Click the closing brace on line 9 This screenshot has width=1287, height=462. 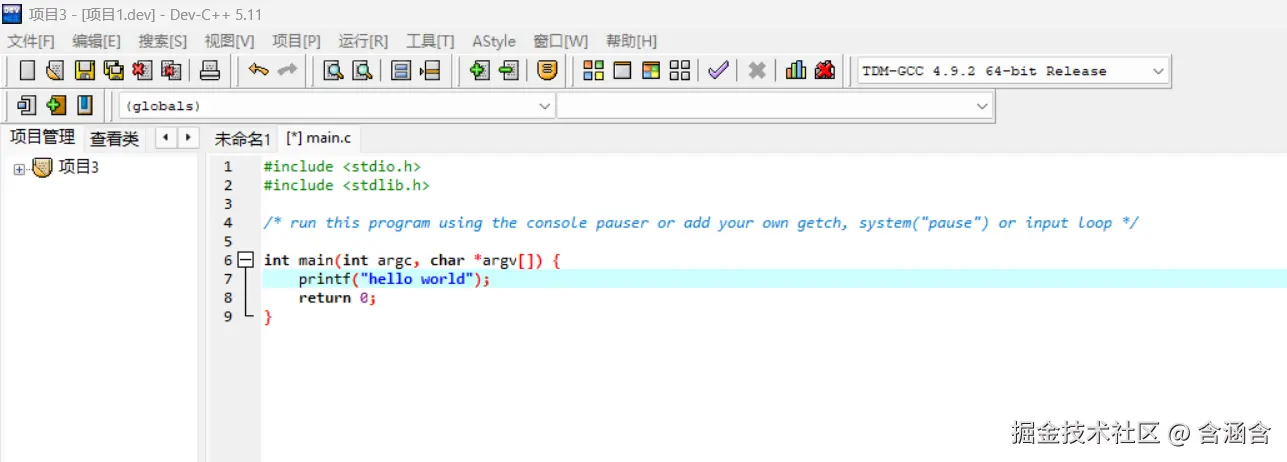point(267,317)
